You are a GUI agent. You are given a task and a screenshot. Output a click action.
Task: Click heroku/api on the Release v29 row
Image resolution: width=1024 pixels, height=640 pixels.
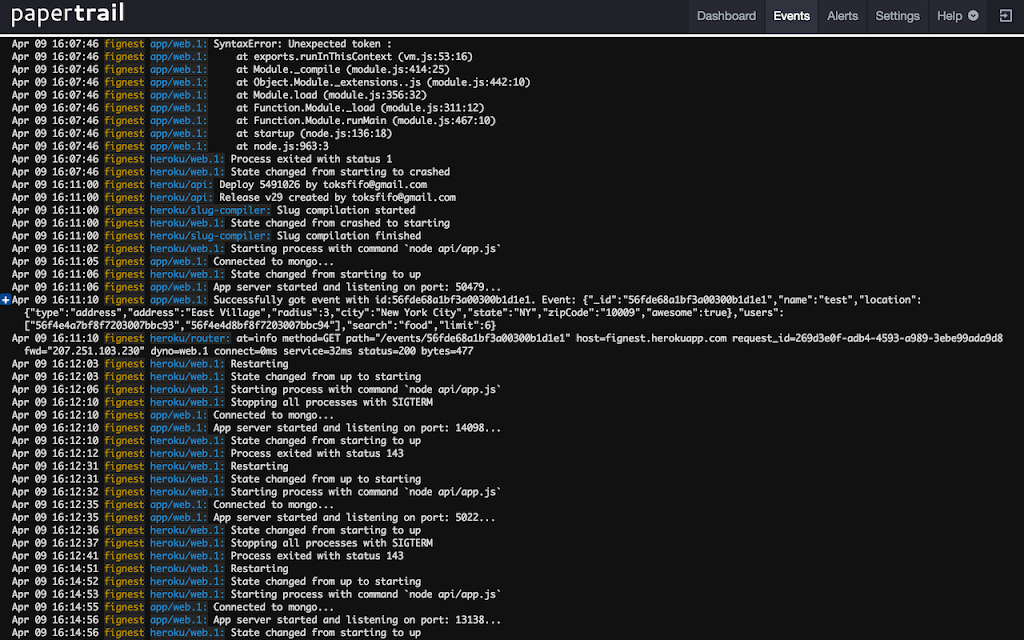[181, 197]
